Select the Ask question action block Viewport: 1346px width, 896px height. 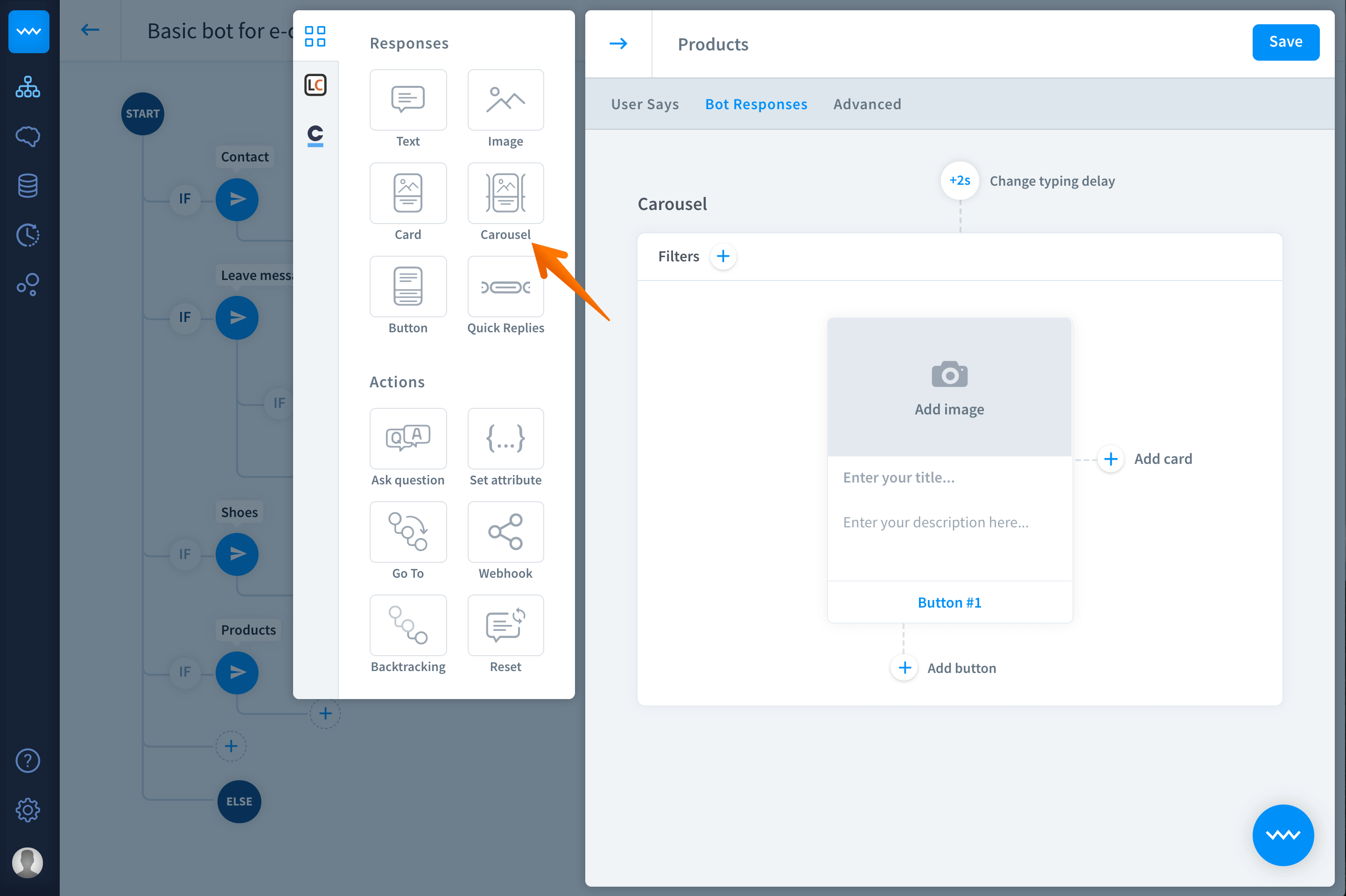click(x=408, y=439)
